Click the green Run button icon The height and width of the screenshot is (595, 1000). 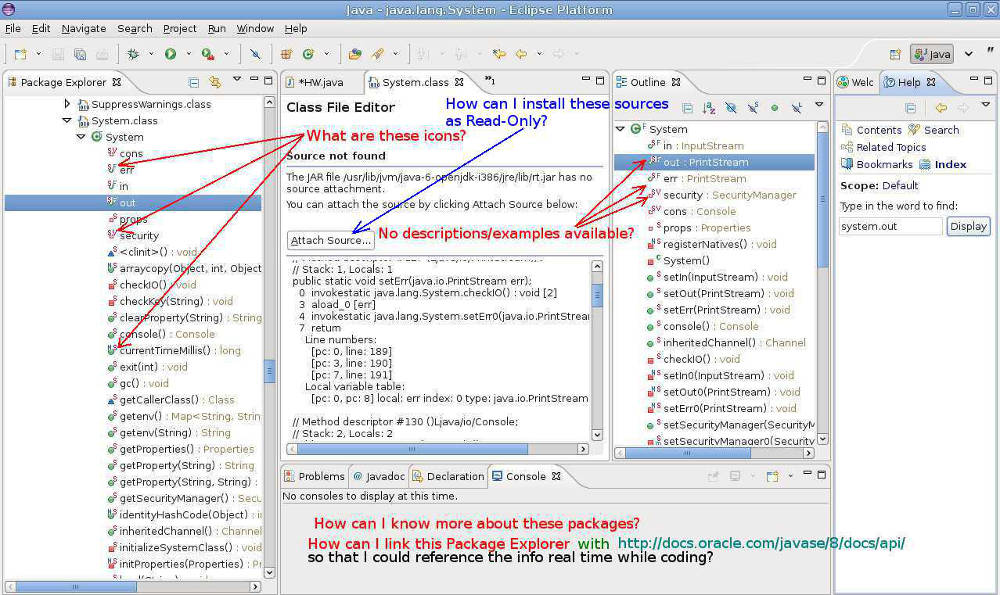170,54
